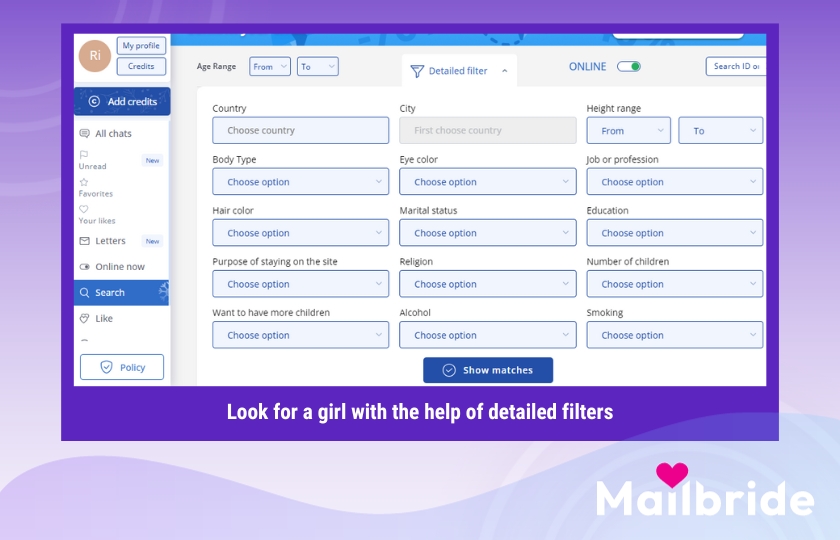Screen dimensions: 840x540
Task: Open the Unread menu item
Action: [121, 160]
